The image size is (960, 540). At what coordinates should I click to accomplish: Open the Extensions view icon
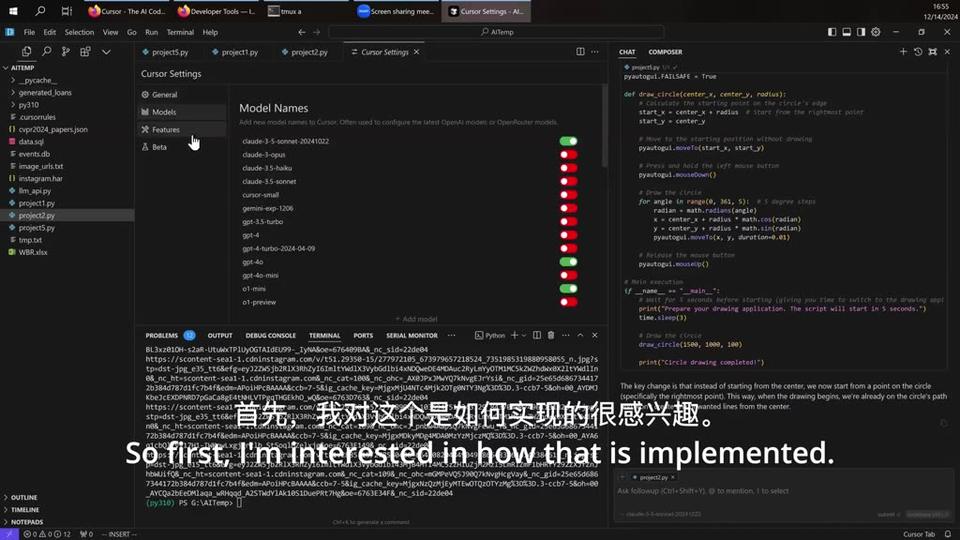[x=85, y=52]
